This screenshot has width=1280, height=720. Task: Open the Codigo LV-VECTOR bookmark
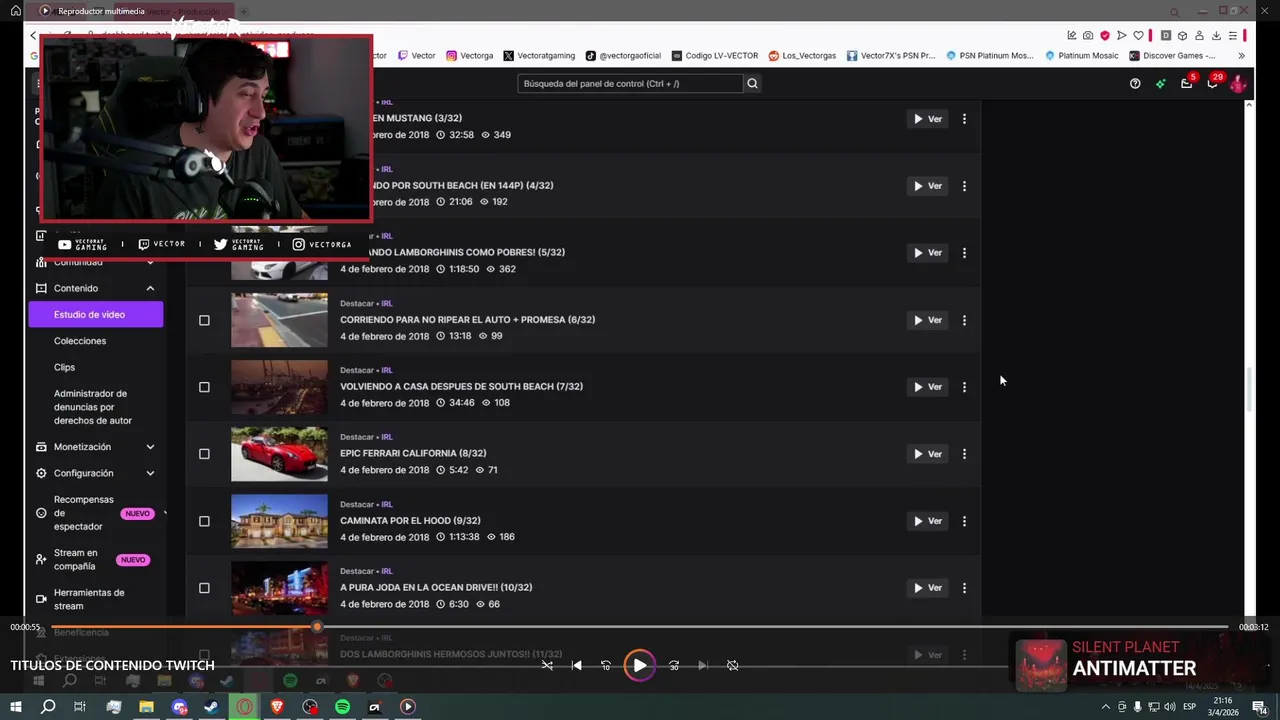click(x=714, y=56)
